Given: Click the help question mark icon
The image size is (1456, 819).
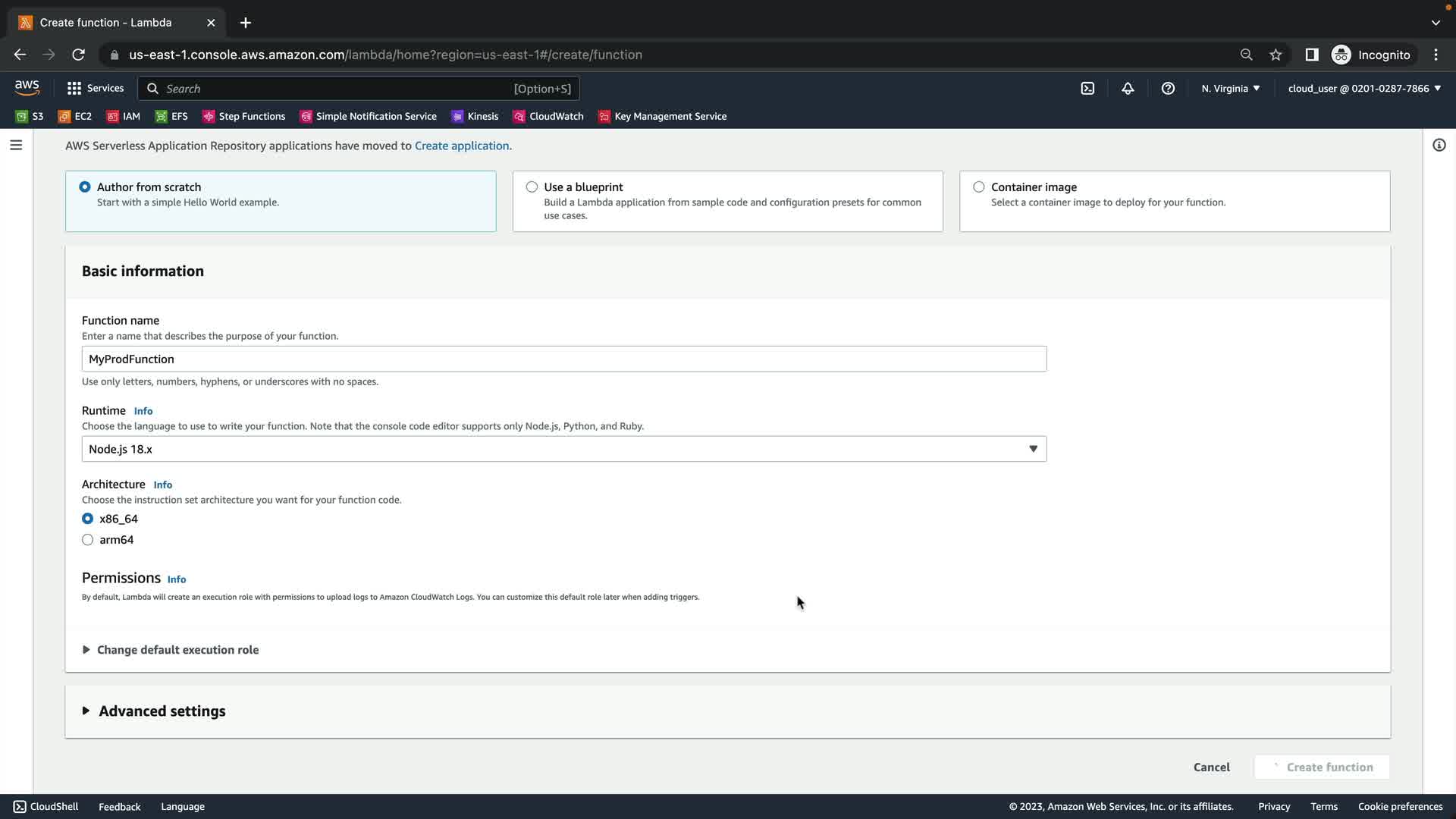Looking at the screenshot, I should [x=1168, y=89].
